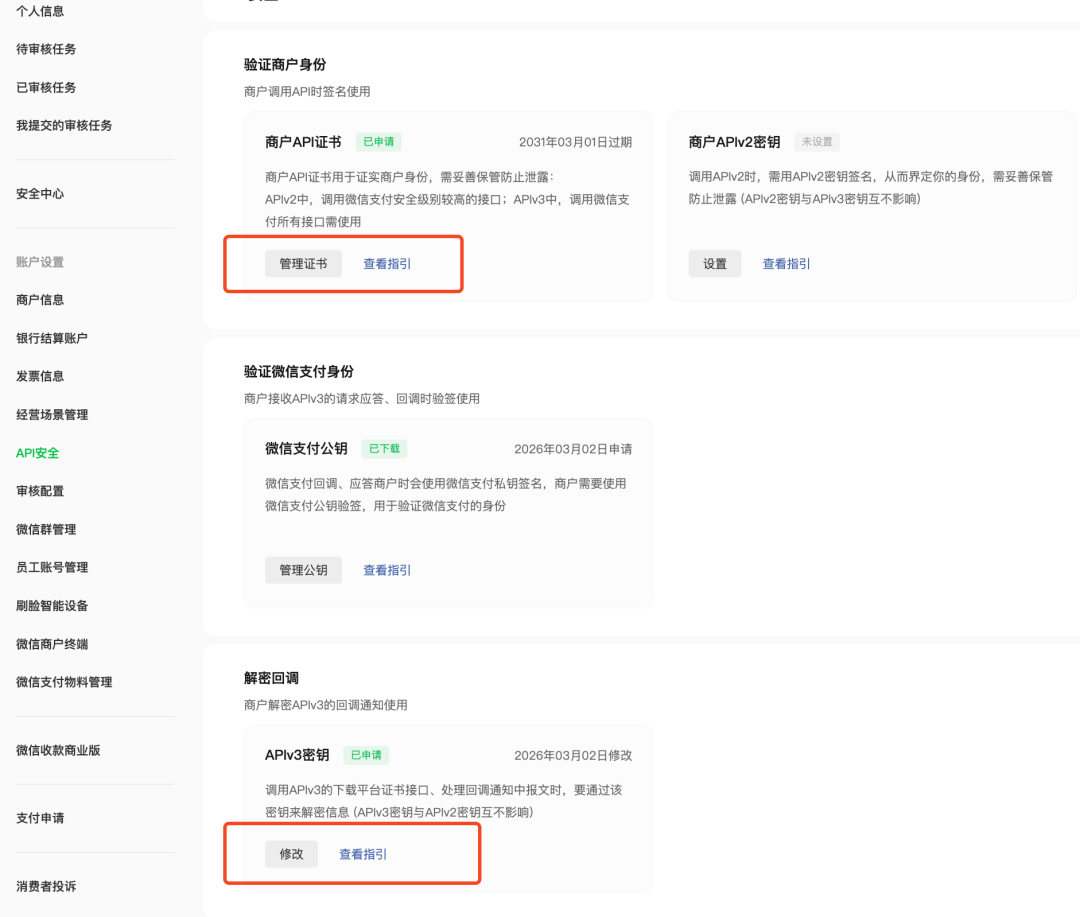Open 发票信息 menu item
This screenshot has width=1080, height=917.
(40, 376)
